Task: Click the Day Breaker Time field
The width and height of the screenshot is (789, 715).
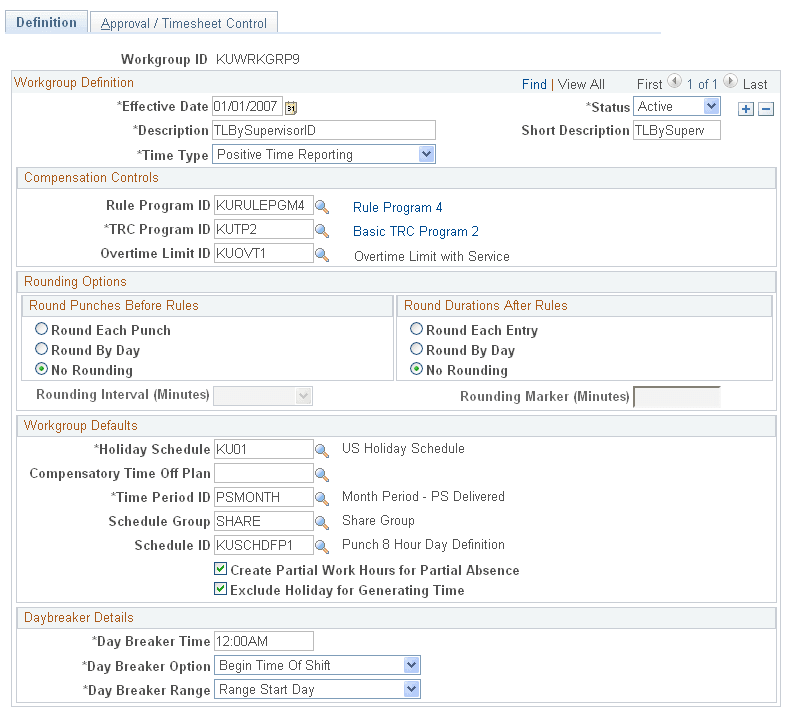Action: tap(264, 641)
